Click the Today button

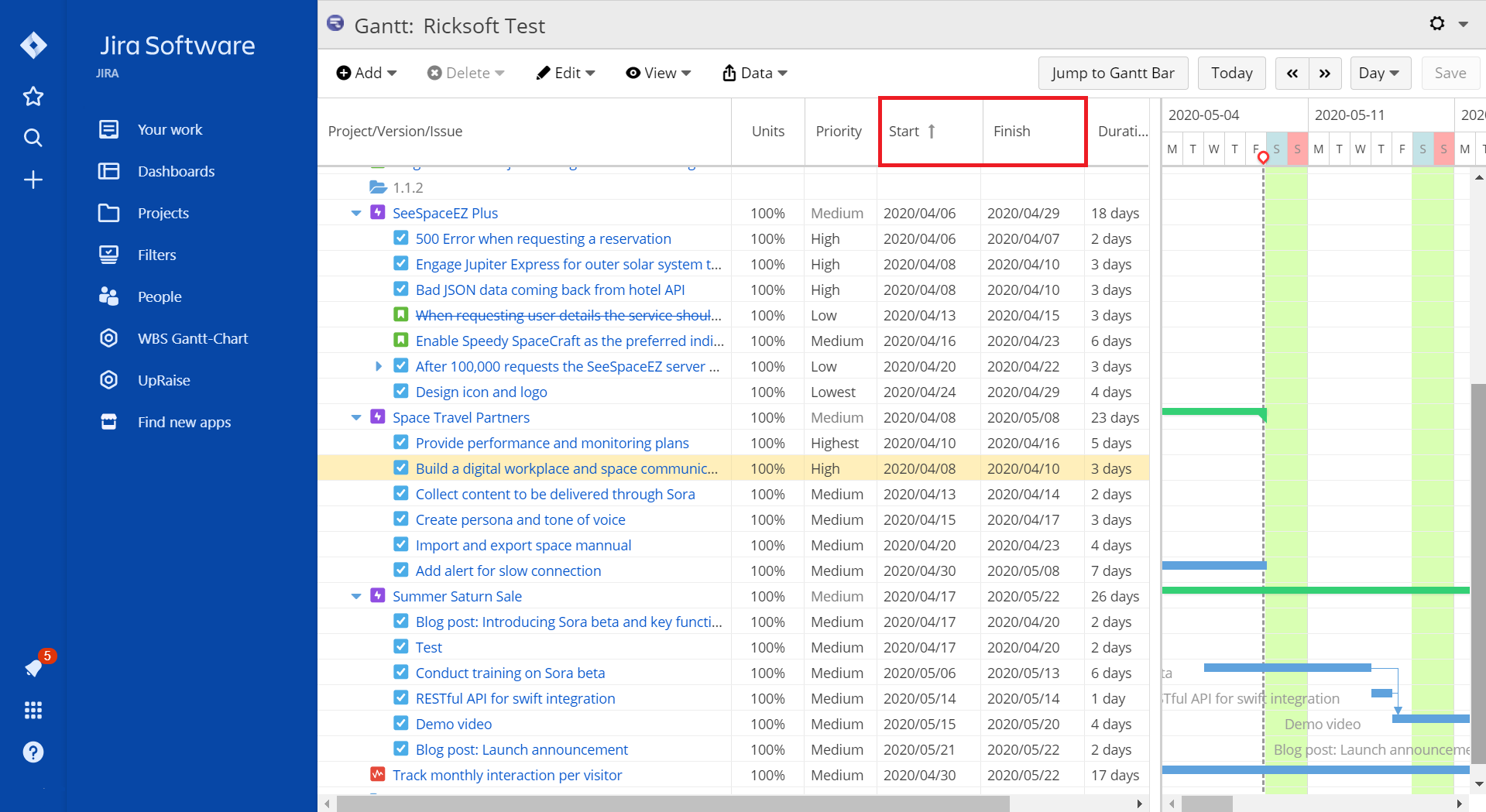click(1232, 73)
